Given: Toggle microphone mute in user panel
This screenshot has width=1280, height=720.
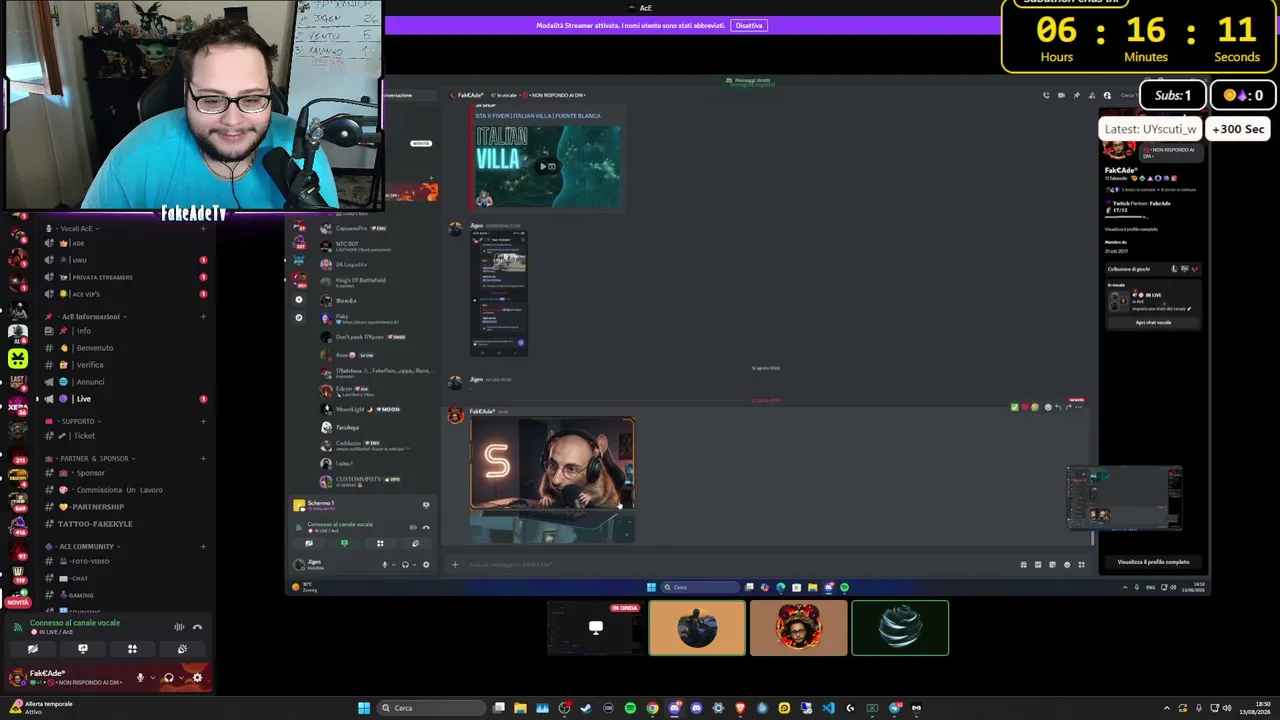Looking at the screenshot, I should (140, 678).
